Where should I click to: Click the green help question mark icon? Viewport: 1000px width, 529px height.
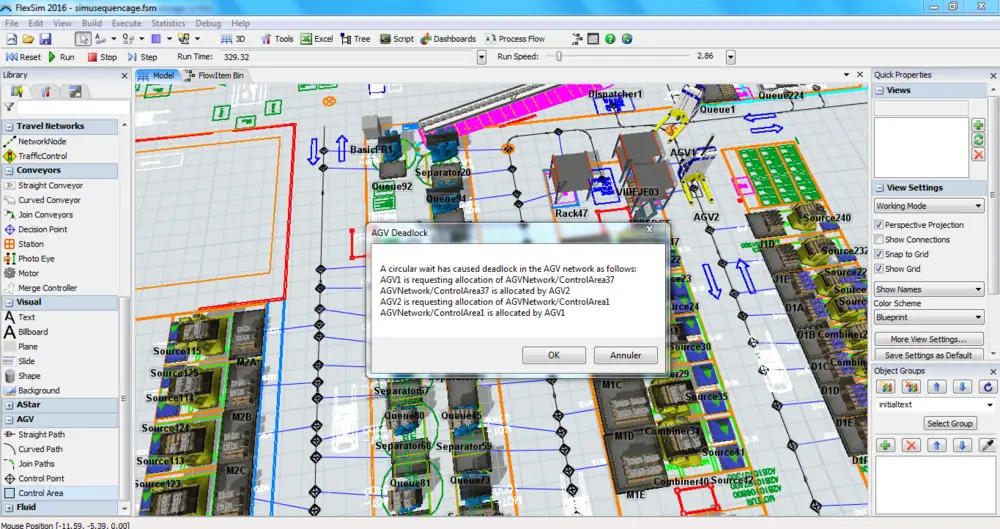(x=610, y=39)
